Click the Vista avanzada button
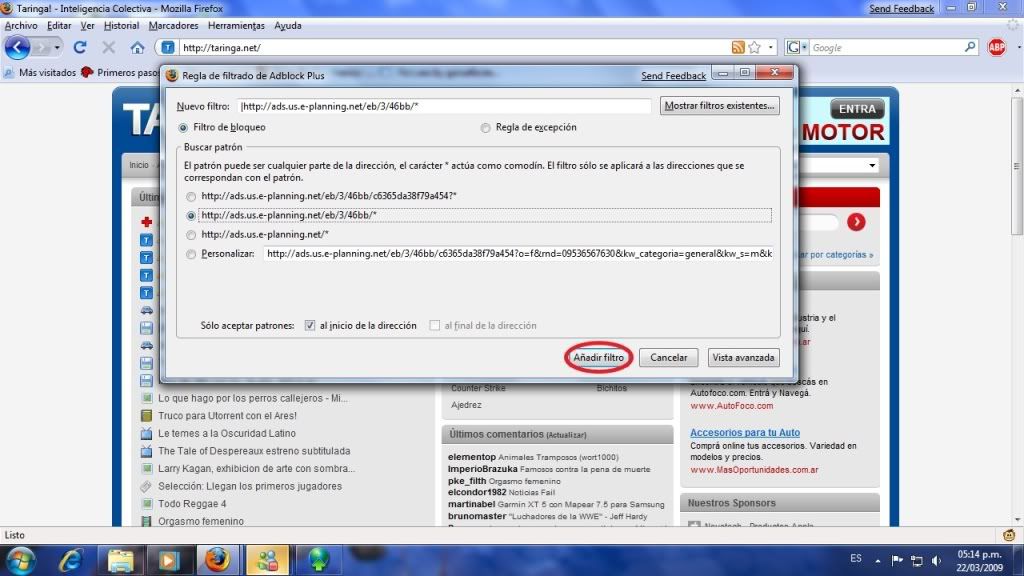The image size is (1024, 576). tap(743, 357)
